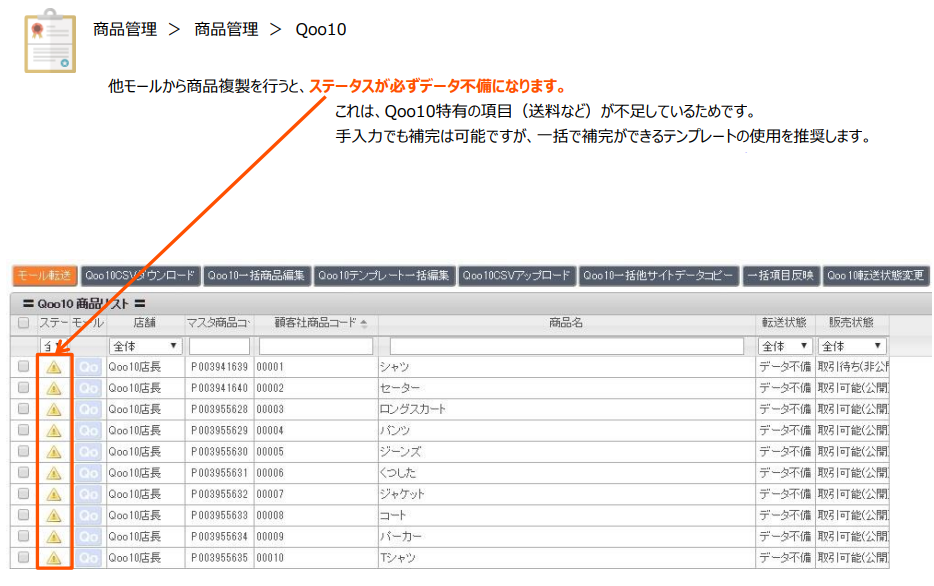The width and height of the screenshot is (934, 586).
Task: Open the 店舗 filter dropdown
Action: pyautogui.click(x=145, y=346)
